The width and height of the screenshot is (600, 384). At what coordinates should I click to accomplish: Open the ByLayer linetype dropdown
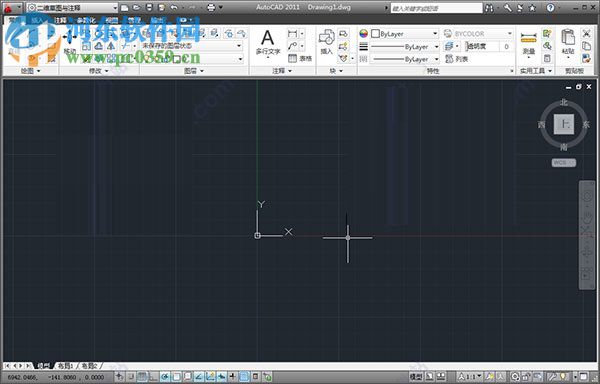[404, 59]
